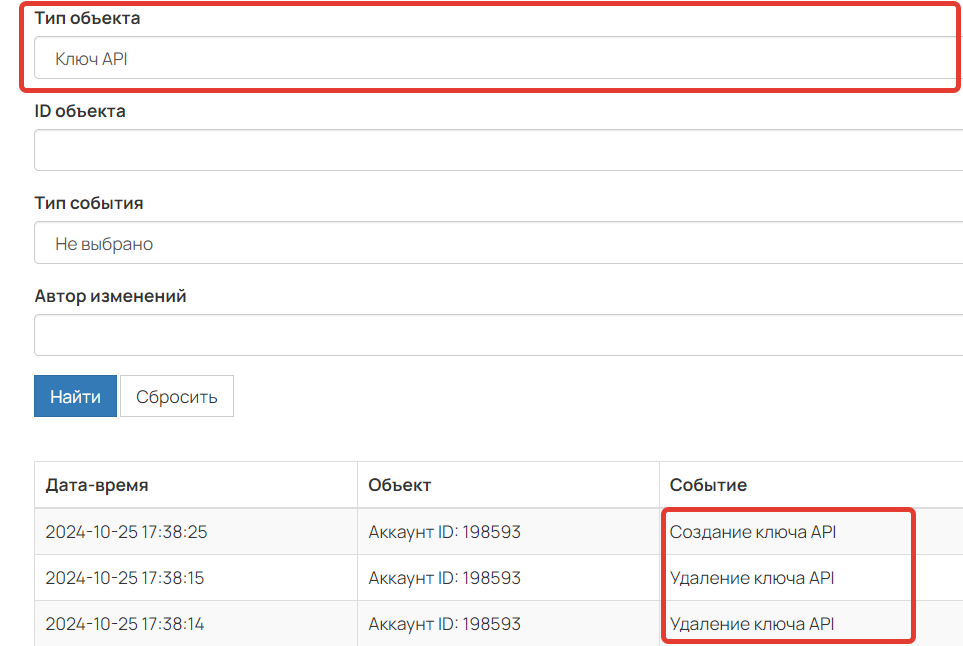This screenshot has width=963, height=646.
Task: Click 'Удаление ключа API' in the 17:38:14 row
Action: click(752, 624)
